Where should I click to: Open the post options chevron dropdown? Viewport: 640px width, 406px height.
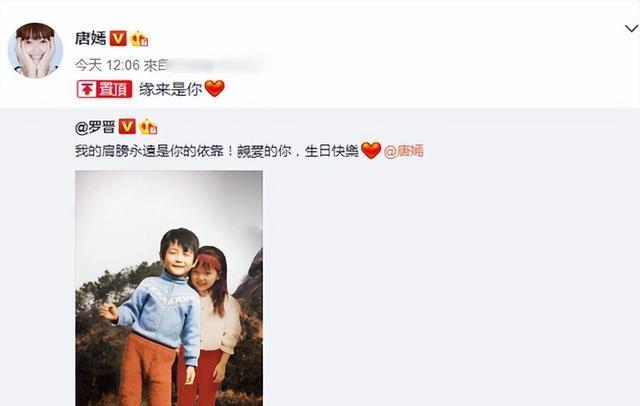(x=631, y=29)
